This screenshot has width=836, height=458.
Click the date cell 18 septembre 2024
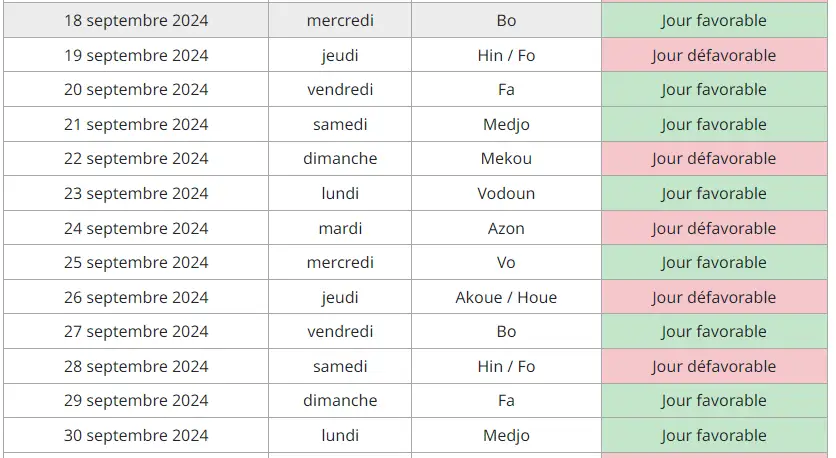(136, 20)
